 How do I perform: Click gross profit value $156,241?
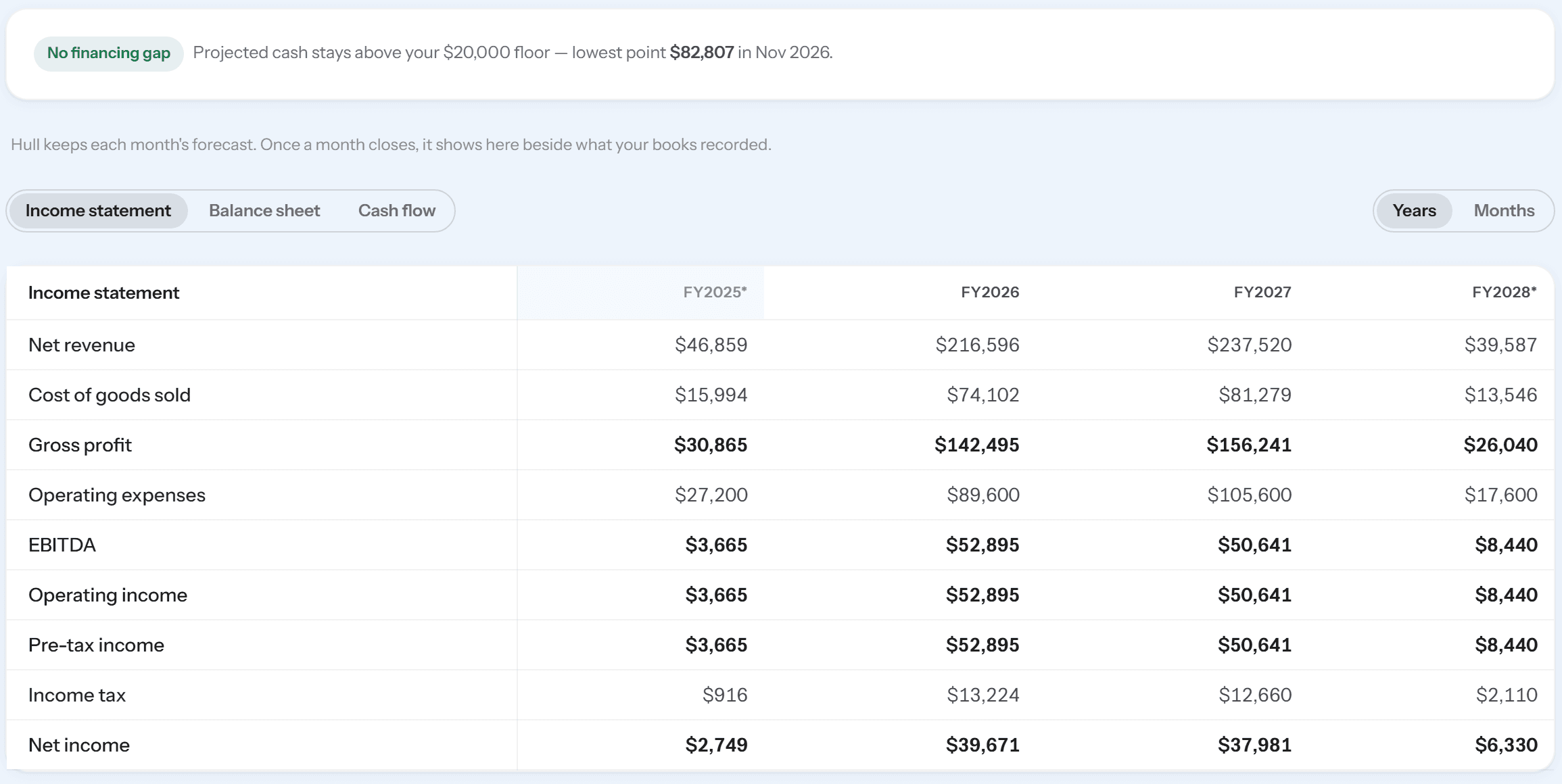point(1249,445)
